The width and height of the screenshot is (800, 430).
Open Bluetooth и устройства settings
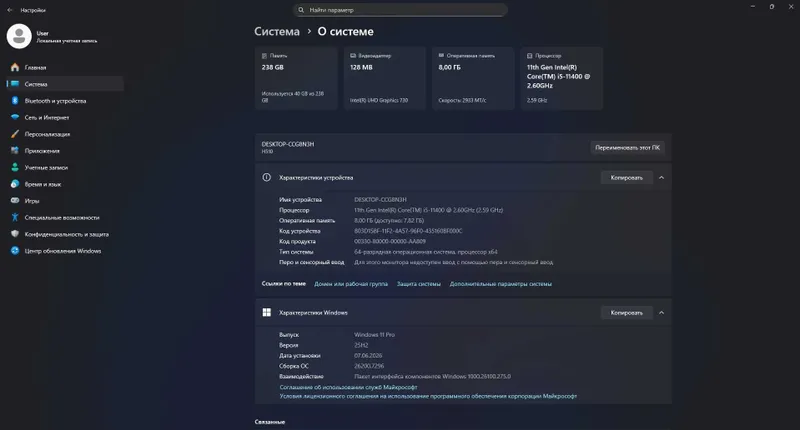tap(65, 100)
